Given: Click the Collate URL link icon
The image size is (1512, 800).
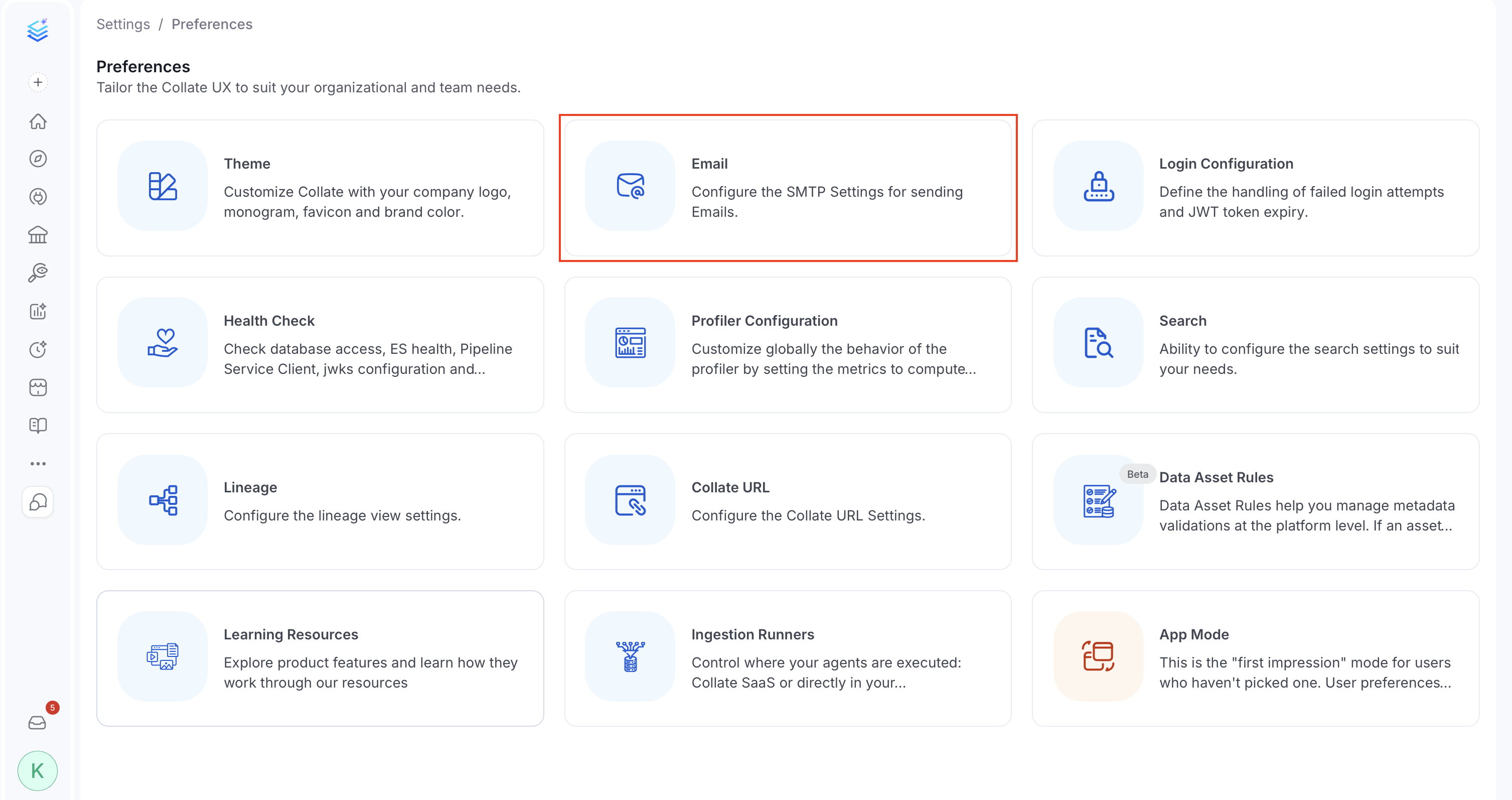Looking at the screenshot, I should [631, 500].
